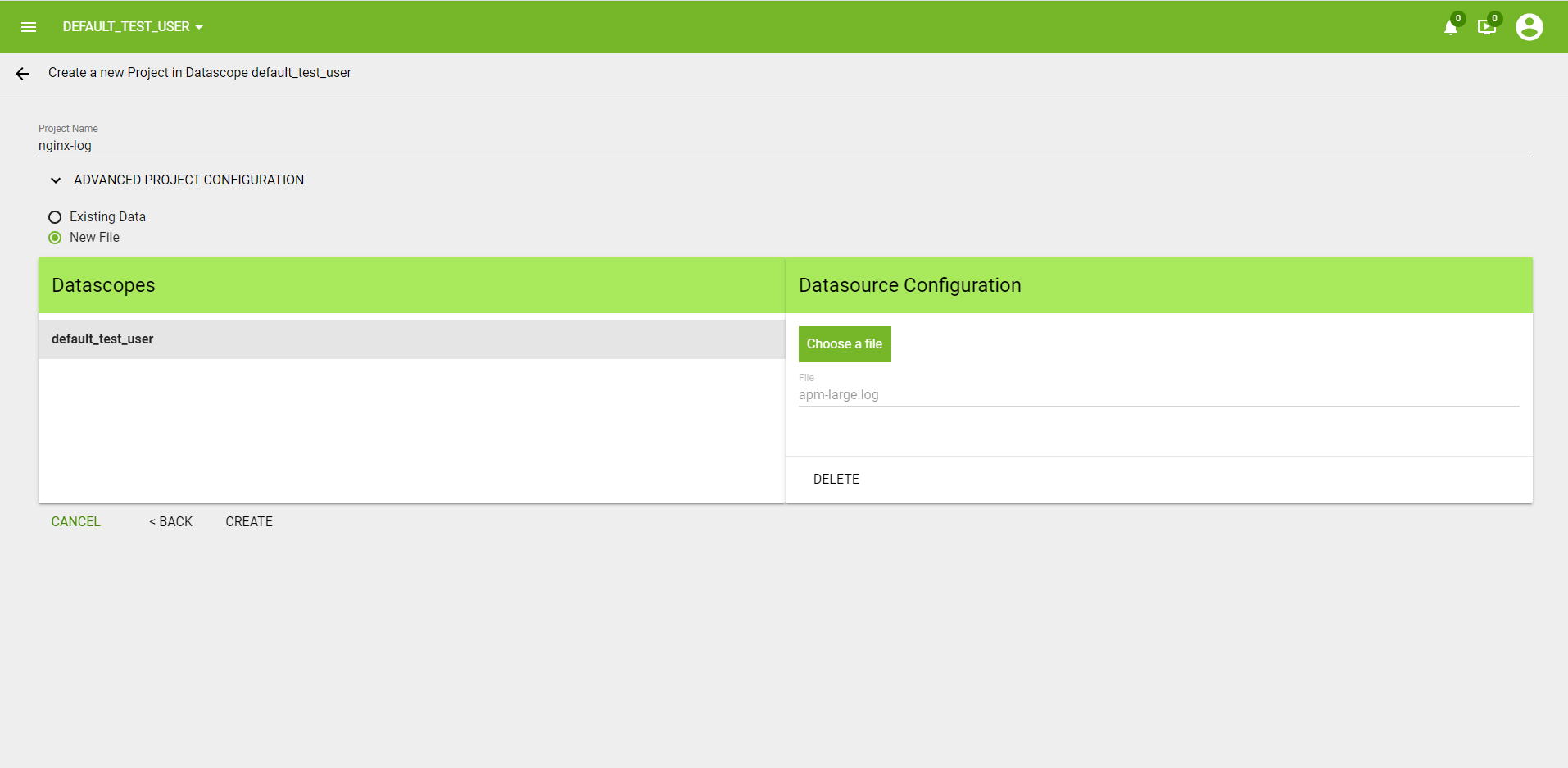
Task: Open the hamburger navigation menu
Action: [29, 27]
